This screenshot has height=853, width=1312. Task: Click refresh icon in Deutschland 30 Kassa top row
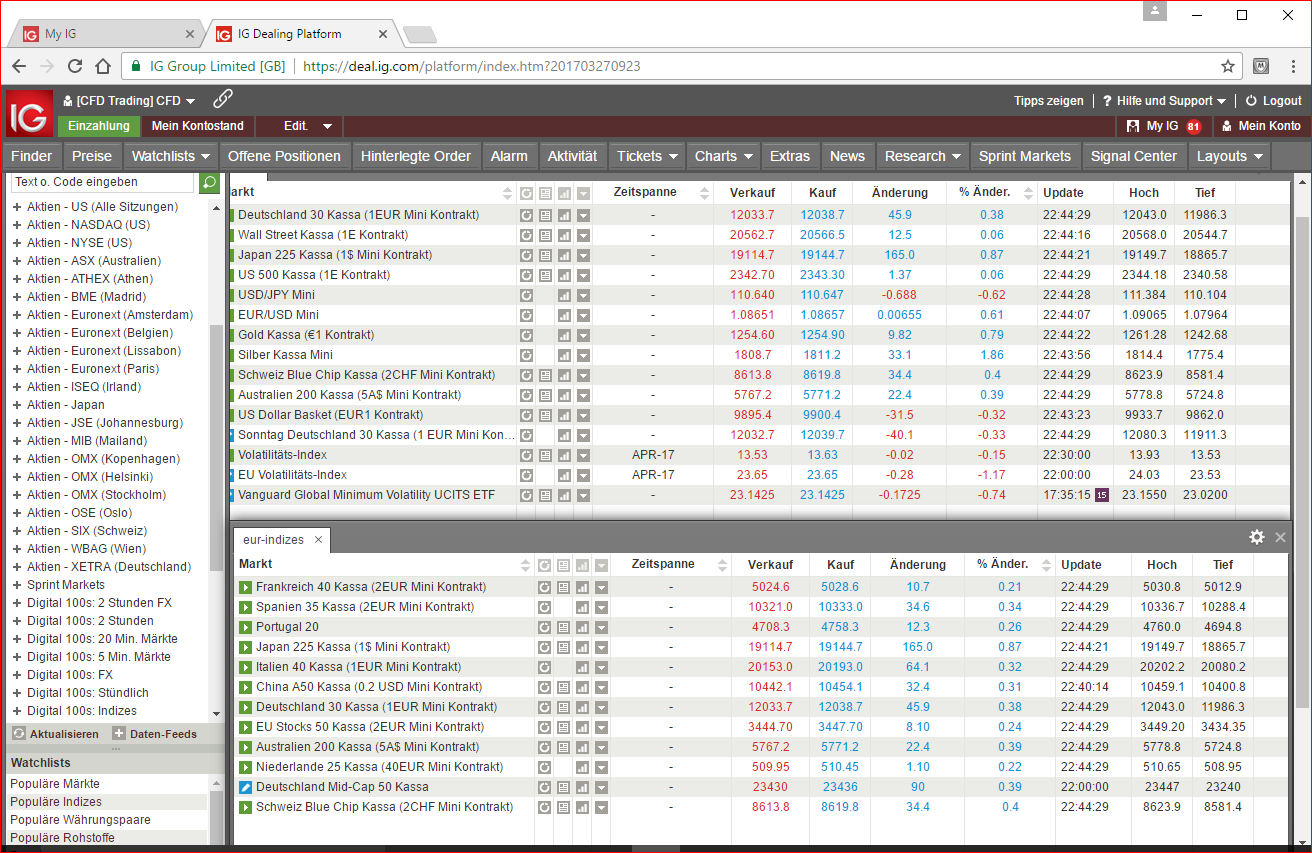(526, 215)
